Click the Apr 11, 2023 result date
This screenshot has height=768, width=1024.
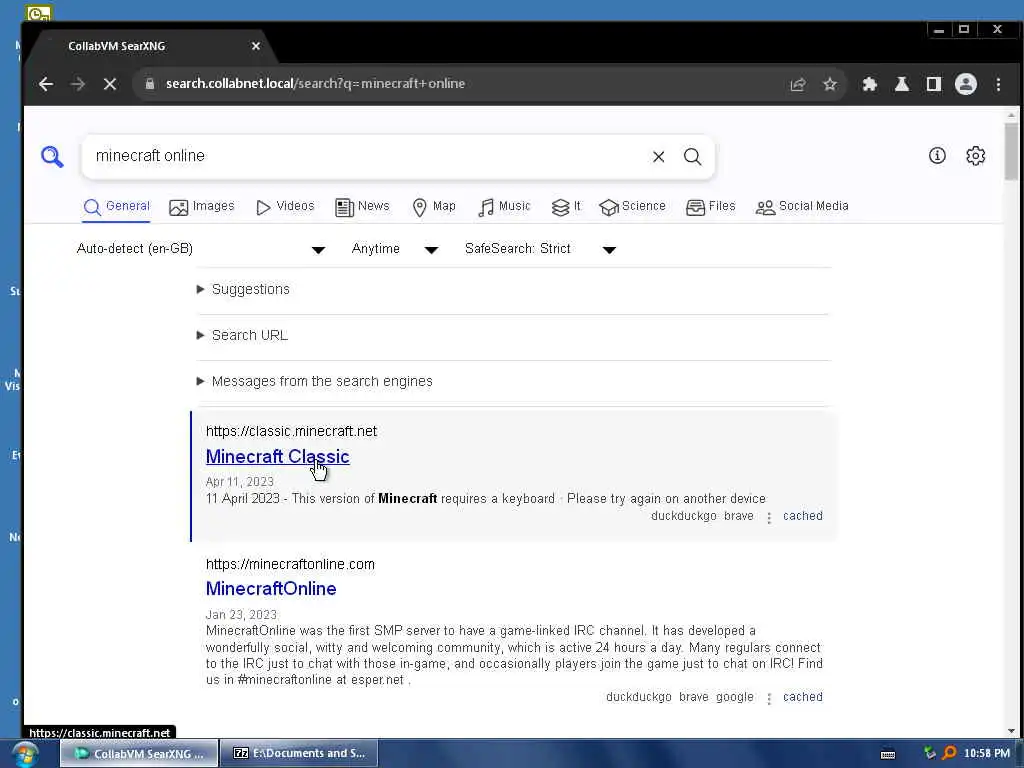240,482
